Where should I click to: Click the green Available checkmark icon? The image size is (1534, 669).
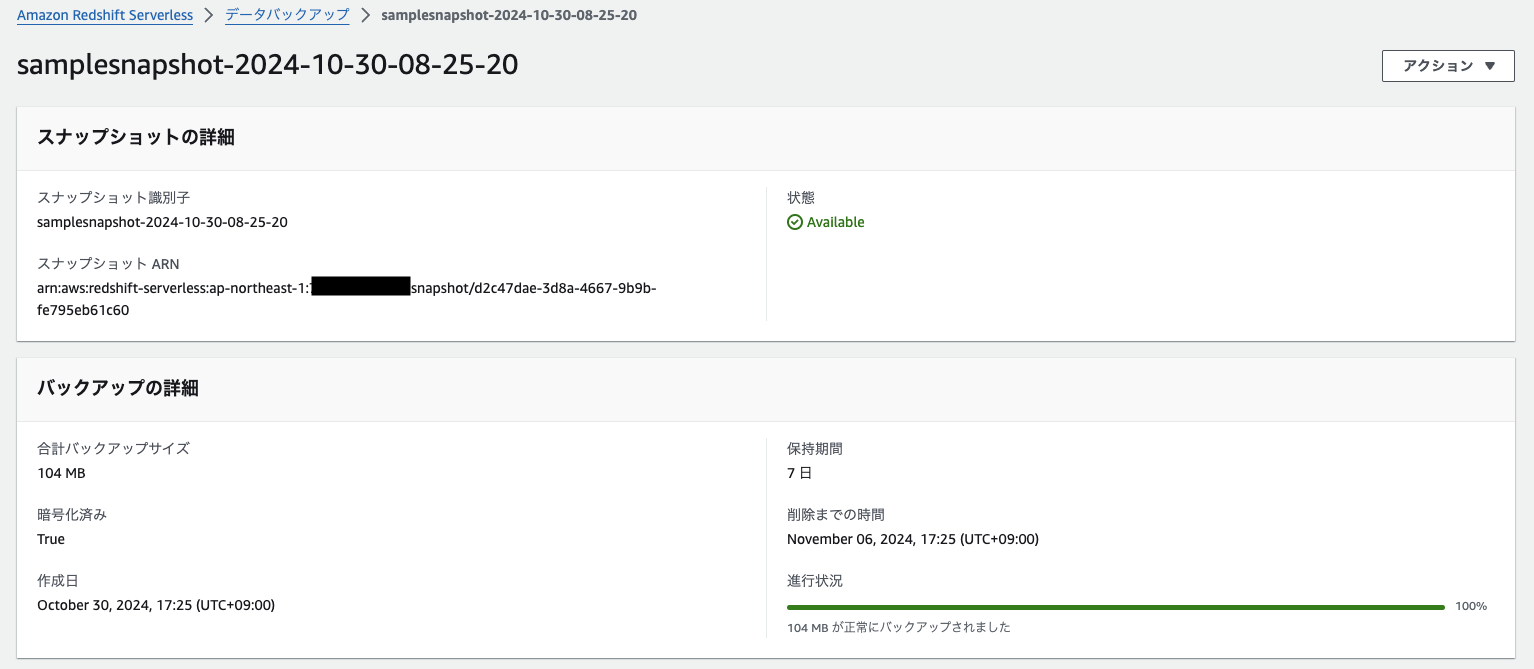tap(795, 222)
